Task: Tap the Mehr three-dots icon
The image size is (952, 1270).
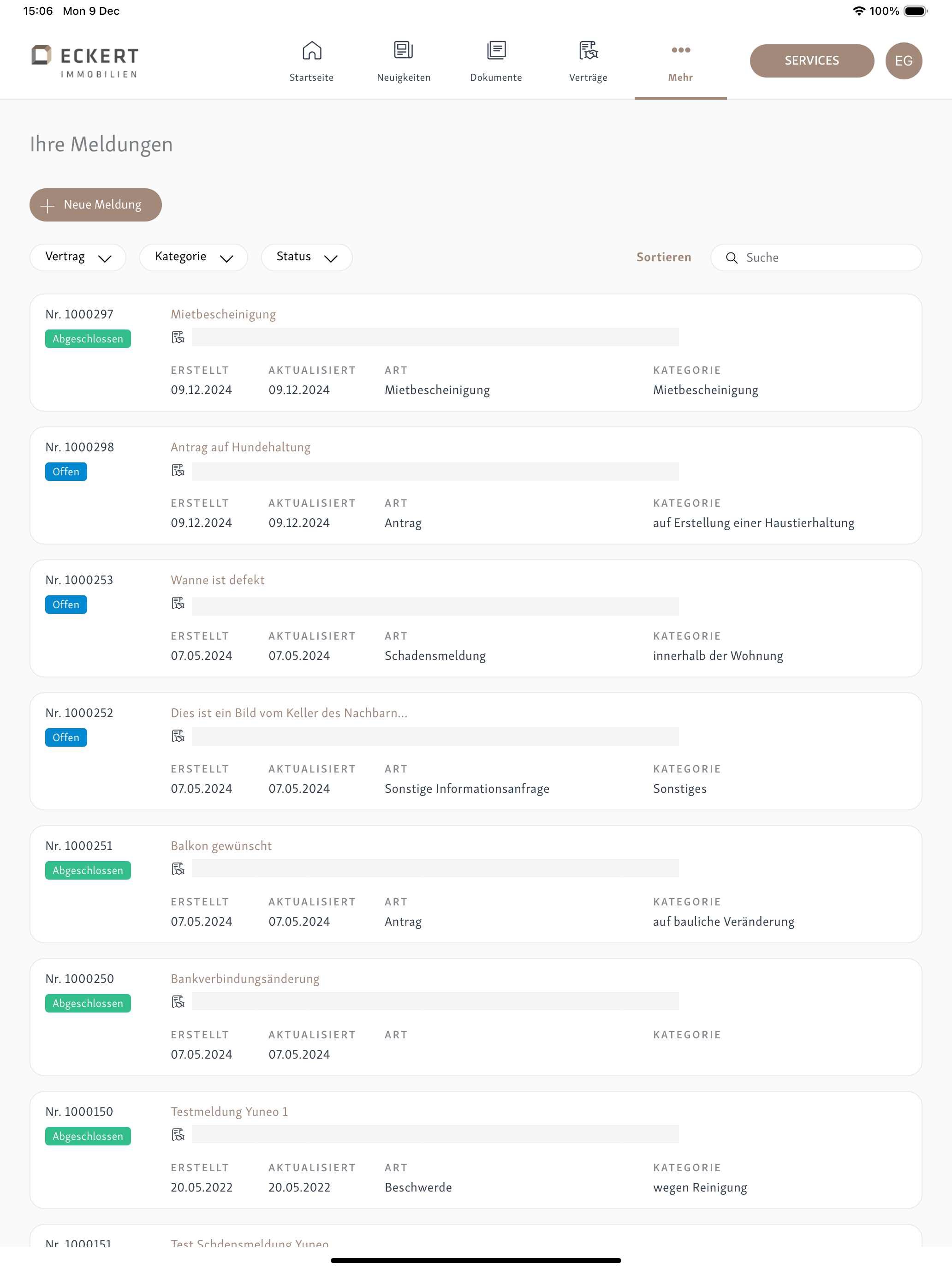Action: tap(681, 50)
